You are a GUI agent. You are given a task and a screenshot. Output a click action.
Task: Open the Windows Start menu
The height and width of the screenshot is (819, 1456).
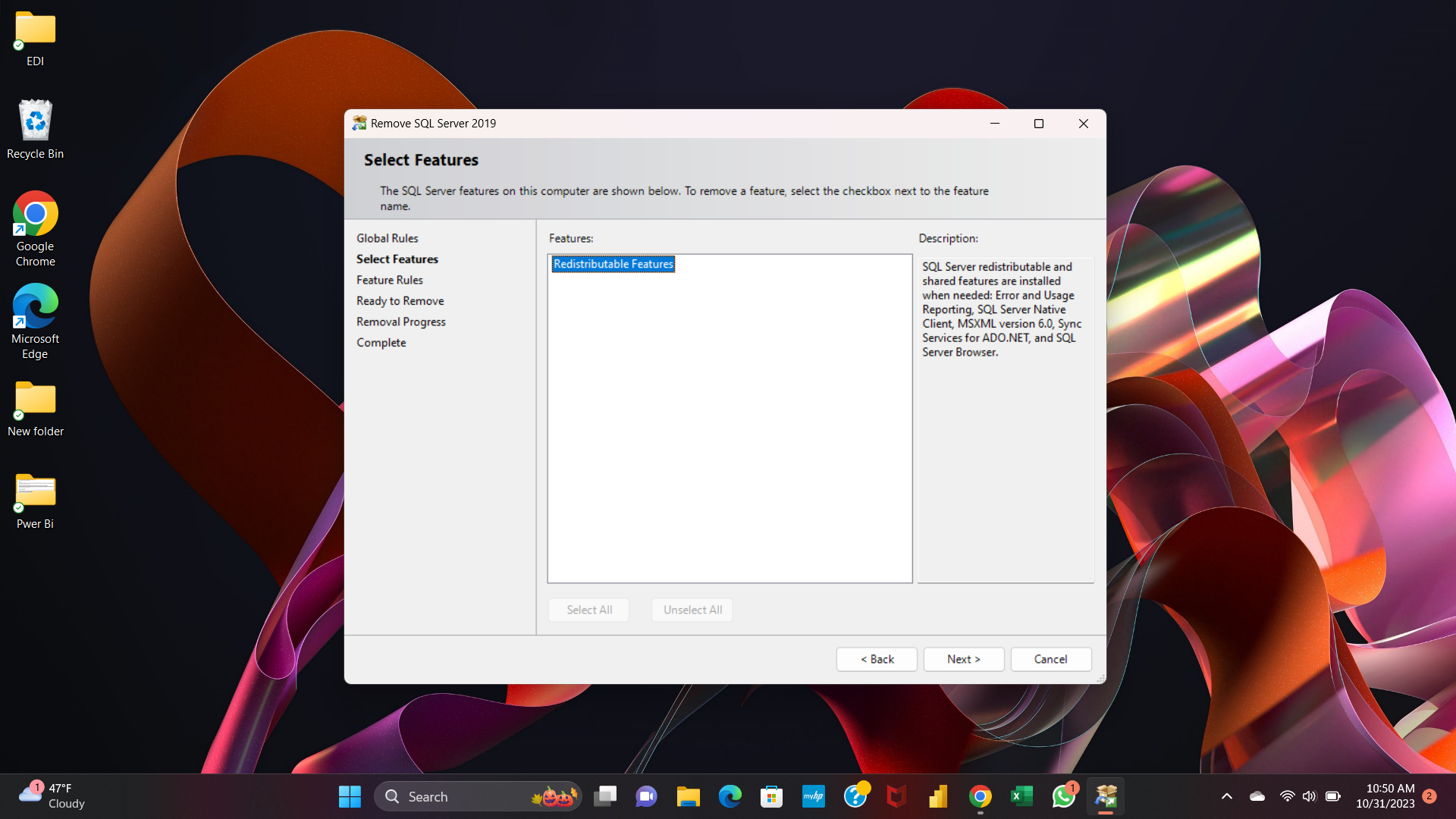350,796
